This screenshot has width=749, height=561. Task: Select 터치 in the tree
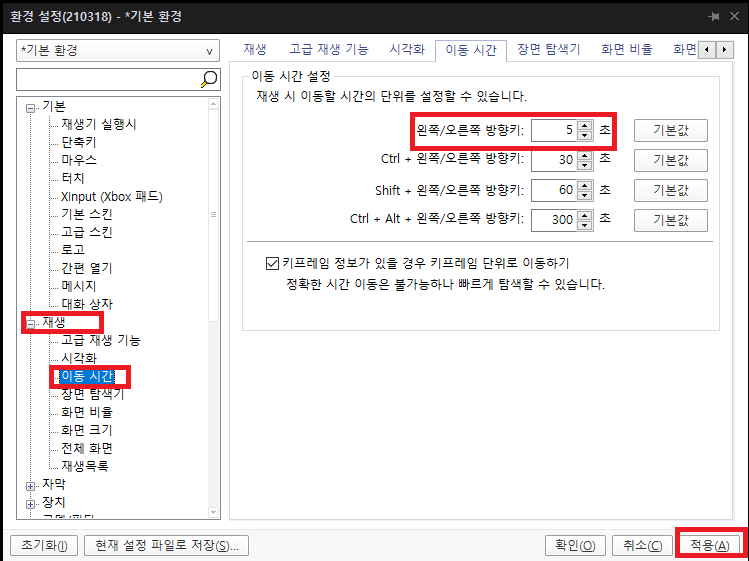[73, 178]
